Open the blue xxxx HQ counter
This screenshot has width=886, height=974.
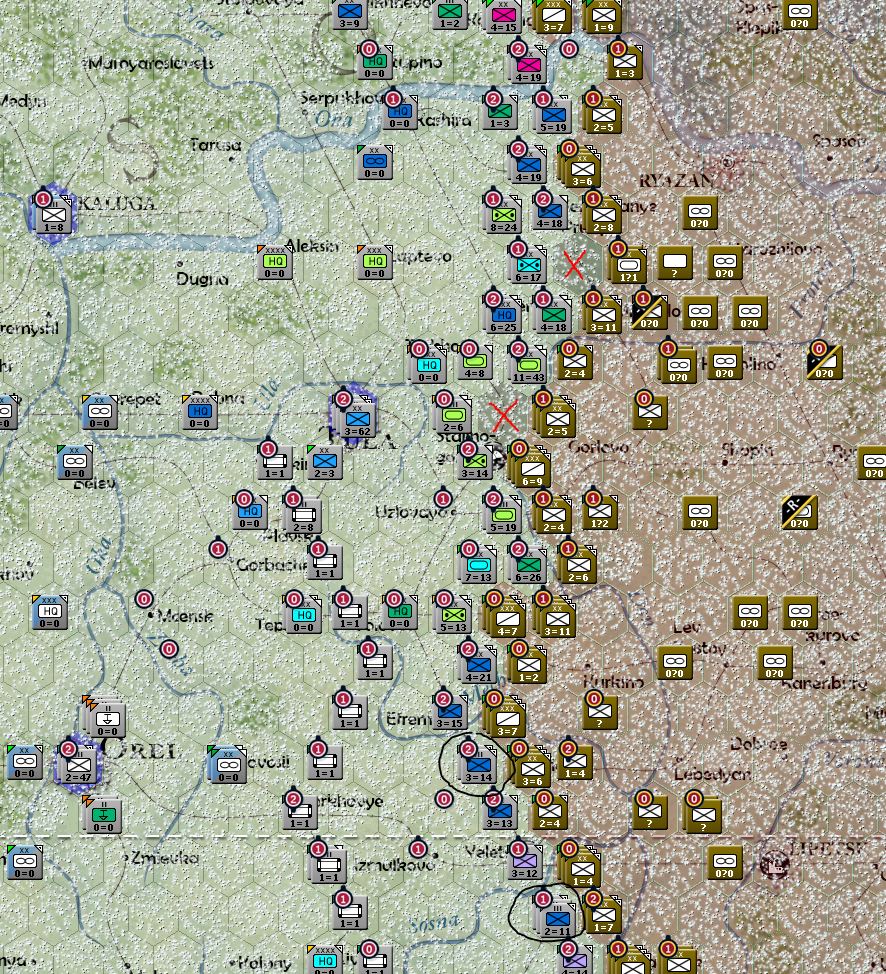pyautogui.click(x=199, y=411)
